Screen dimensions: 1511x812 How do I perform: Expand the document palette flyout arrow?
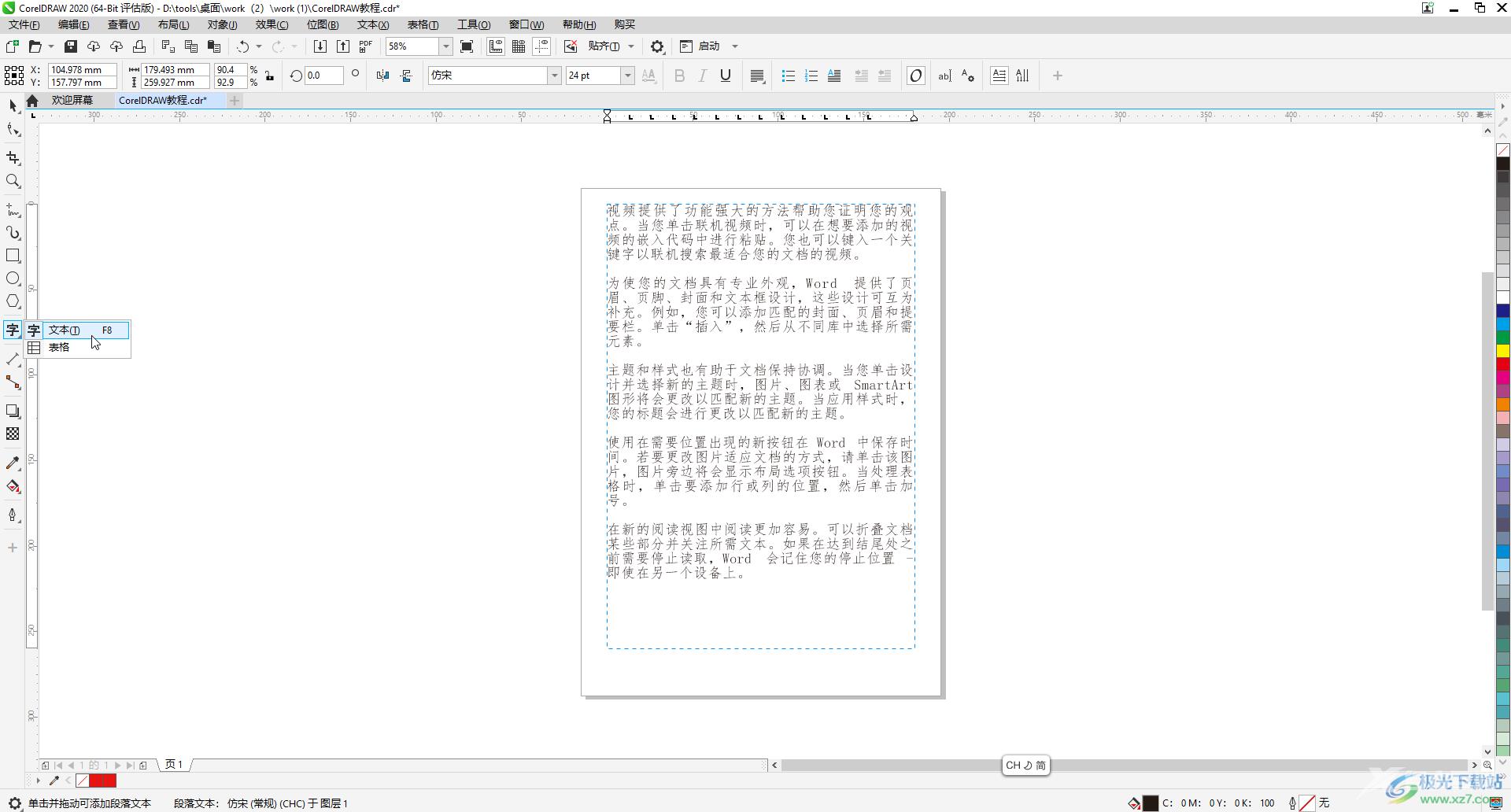[38, 781]
